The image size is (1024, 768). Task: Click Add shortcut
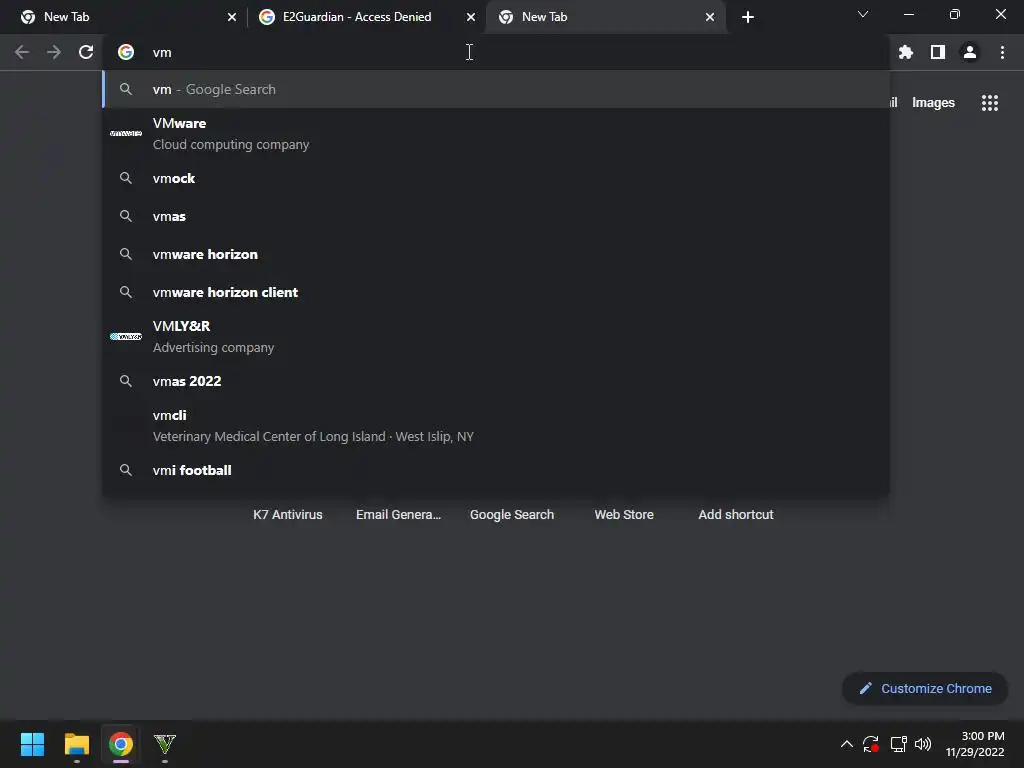[736, 515]
